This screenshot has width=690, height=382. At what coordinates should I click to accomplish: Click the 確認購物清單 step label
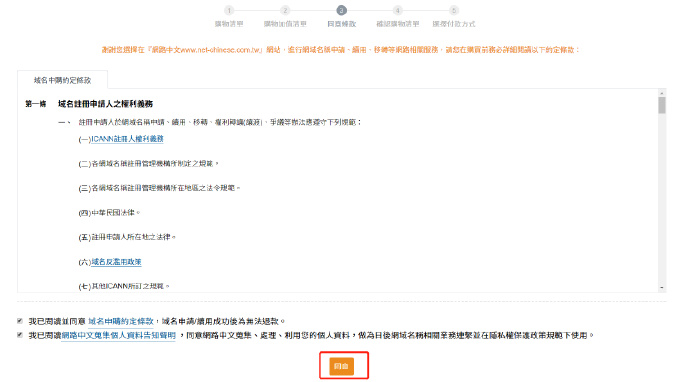pyautogui.click(x=397, y=24)
